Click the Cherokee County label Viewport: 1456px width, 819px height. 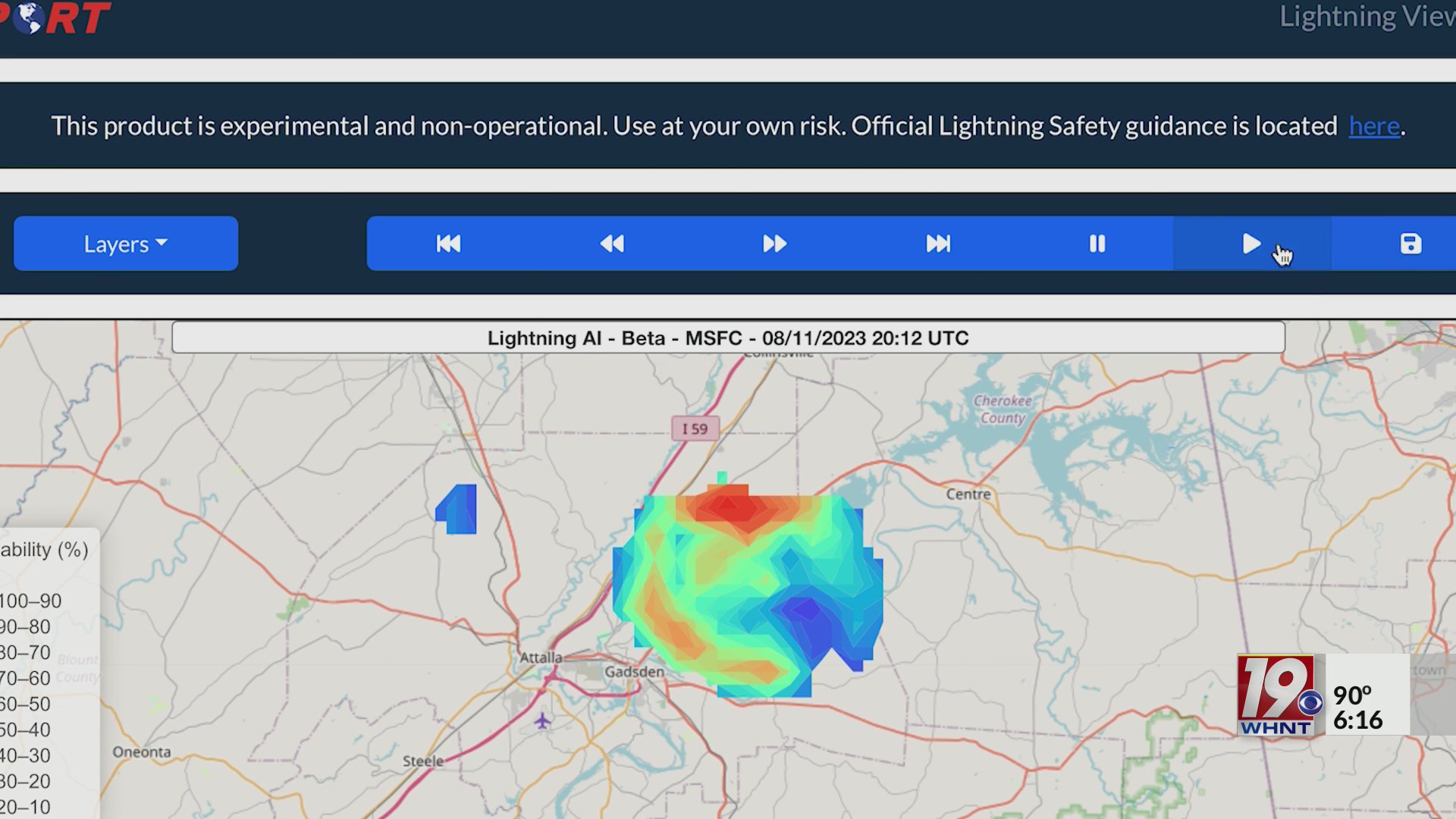[1003, 409]
